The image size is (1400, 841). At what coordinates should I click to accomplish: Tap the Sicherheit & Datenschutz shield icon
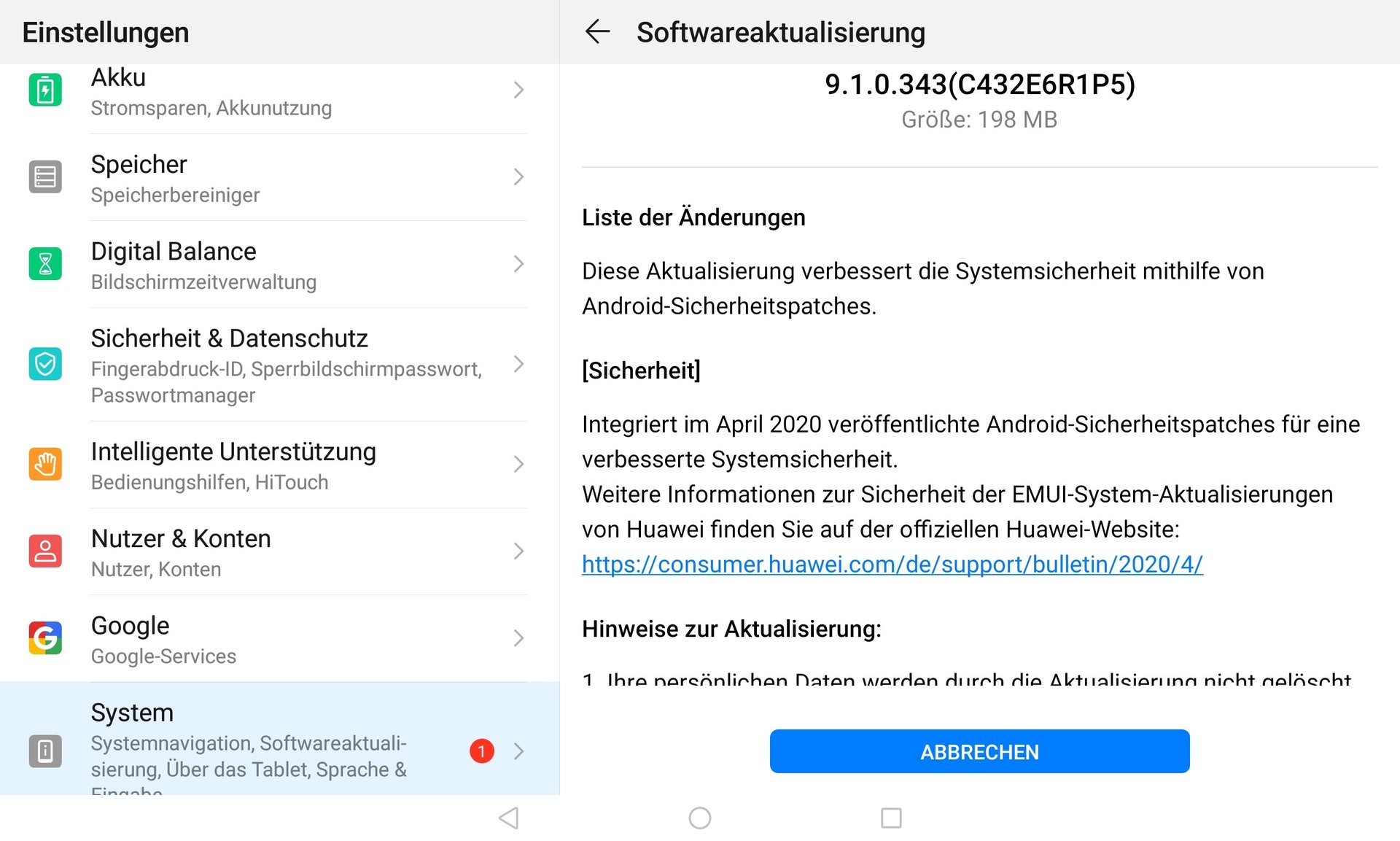[45, 364]
